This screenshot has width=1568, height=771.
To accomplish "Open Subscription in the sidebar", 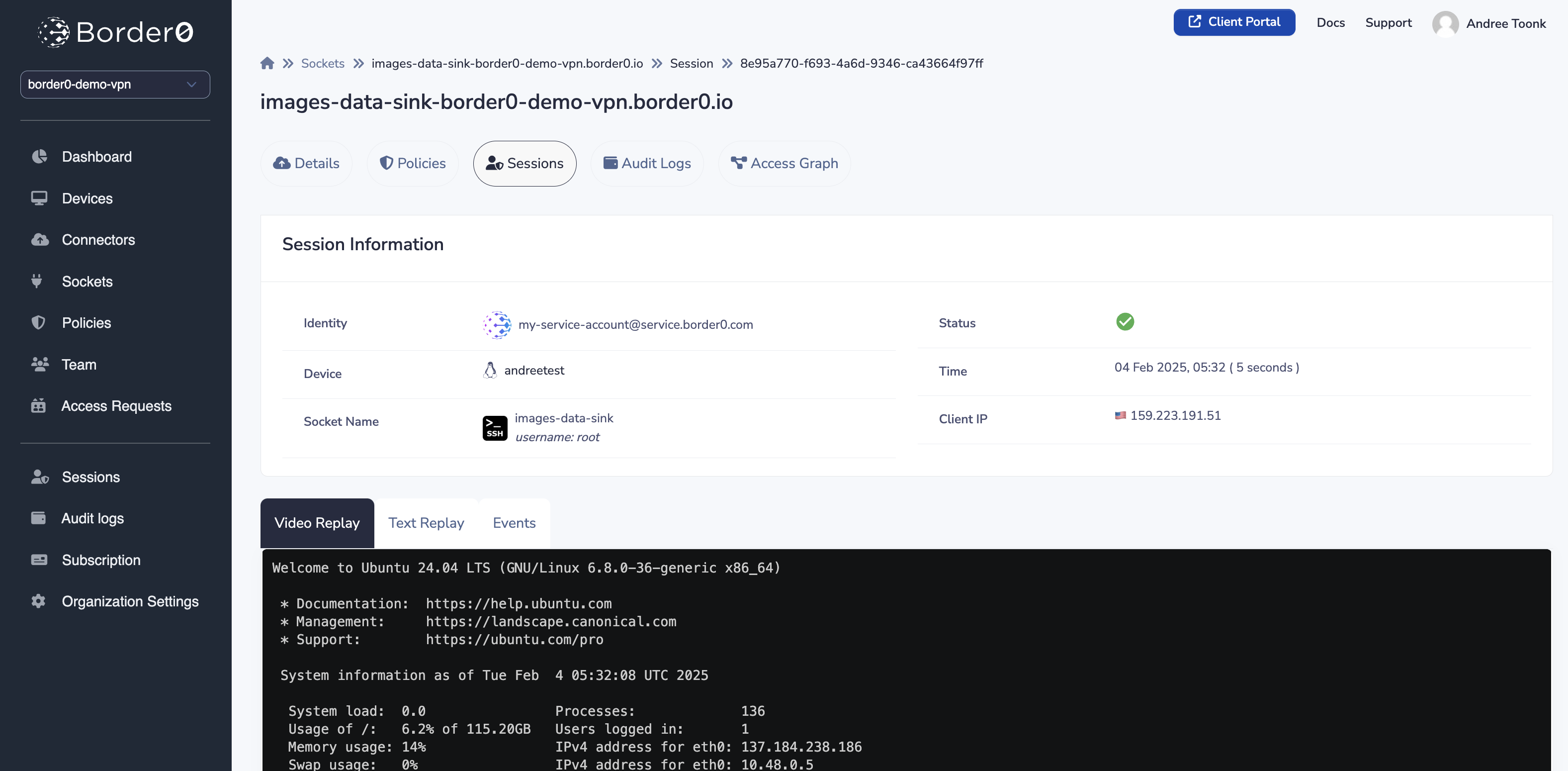I will coord(101,560).
